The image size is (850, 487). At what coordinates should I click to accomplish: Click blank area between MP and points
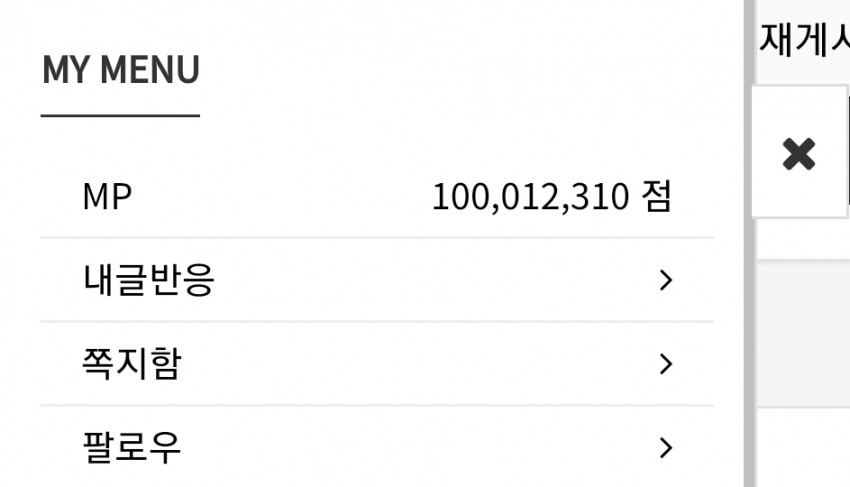pos(282,196)
